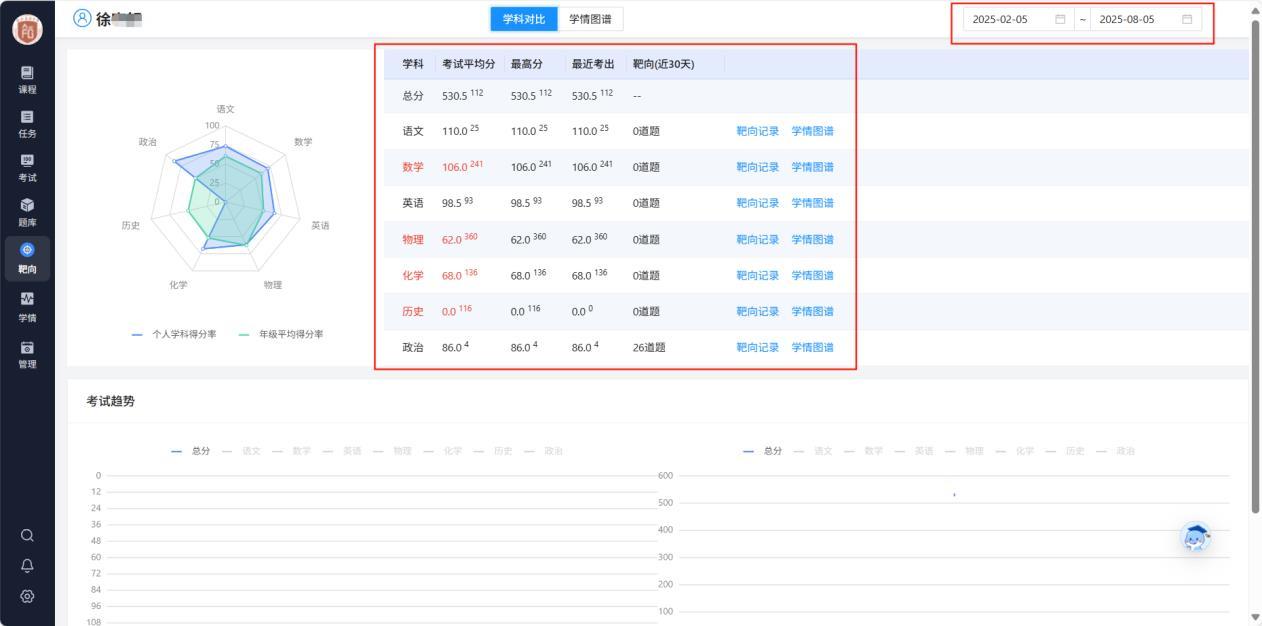Screen dimensions: 1262x626
Task: Open 学情图谱 for 政治 row
Action: coord(812,347)
